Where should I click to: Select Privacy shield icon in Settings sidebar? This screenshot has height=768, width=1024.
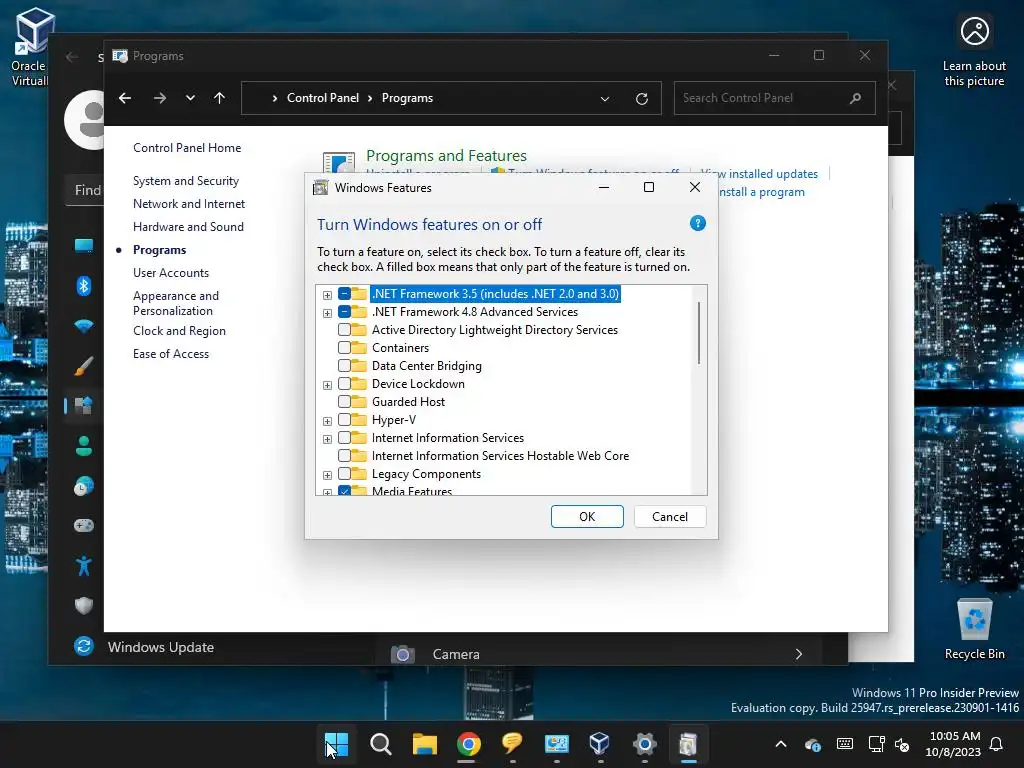pyautogui.click(x=84, y=605)
